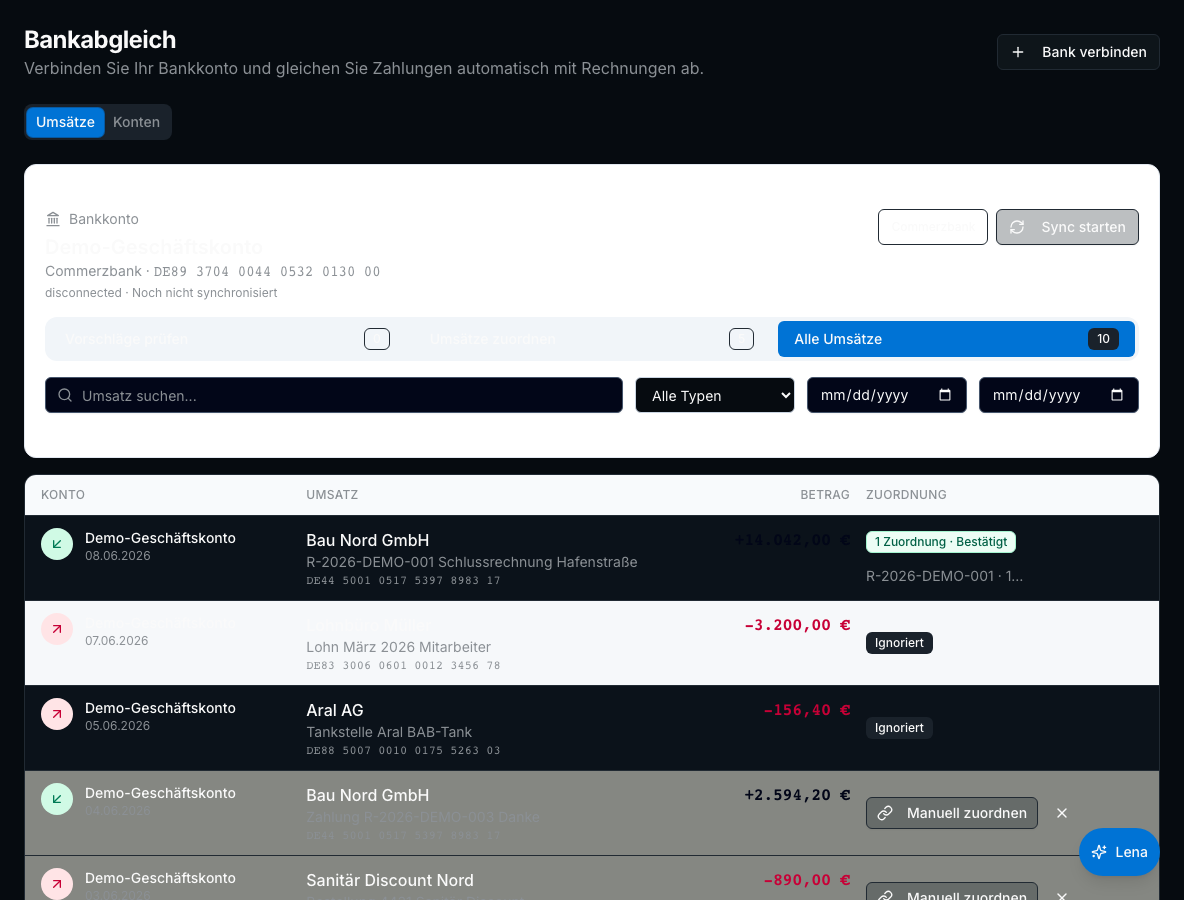Image resolution: width=1184 pixels, height=900 pixels.
Task: Select the Alle Umsätze filter tab
Action: pyautogui.click(x=956, y=339)
